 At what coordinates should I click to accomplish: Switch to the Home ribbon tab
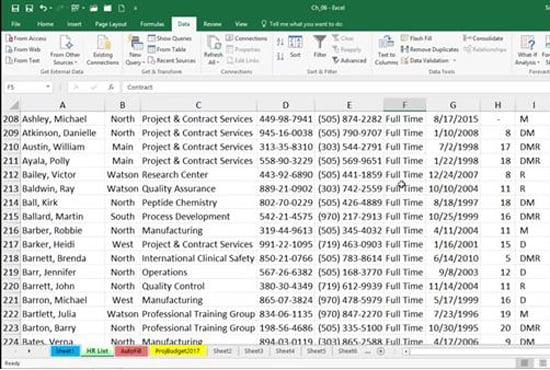pyautogui.click(x=45, y=24)
